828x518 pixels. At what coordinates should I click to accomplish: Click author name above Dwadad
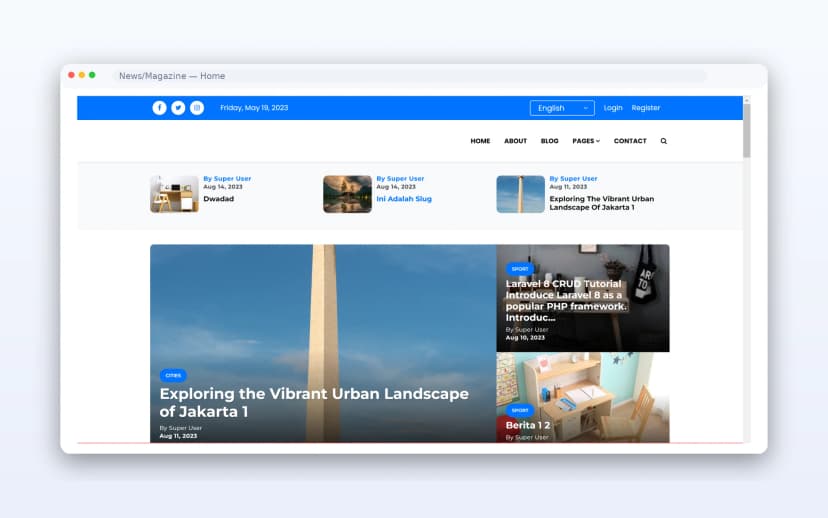coord(227,178)
